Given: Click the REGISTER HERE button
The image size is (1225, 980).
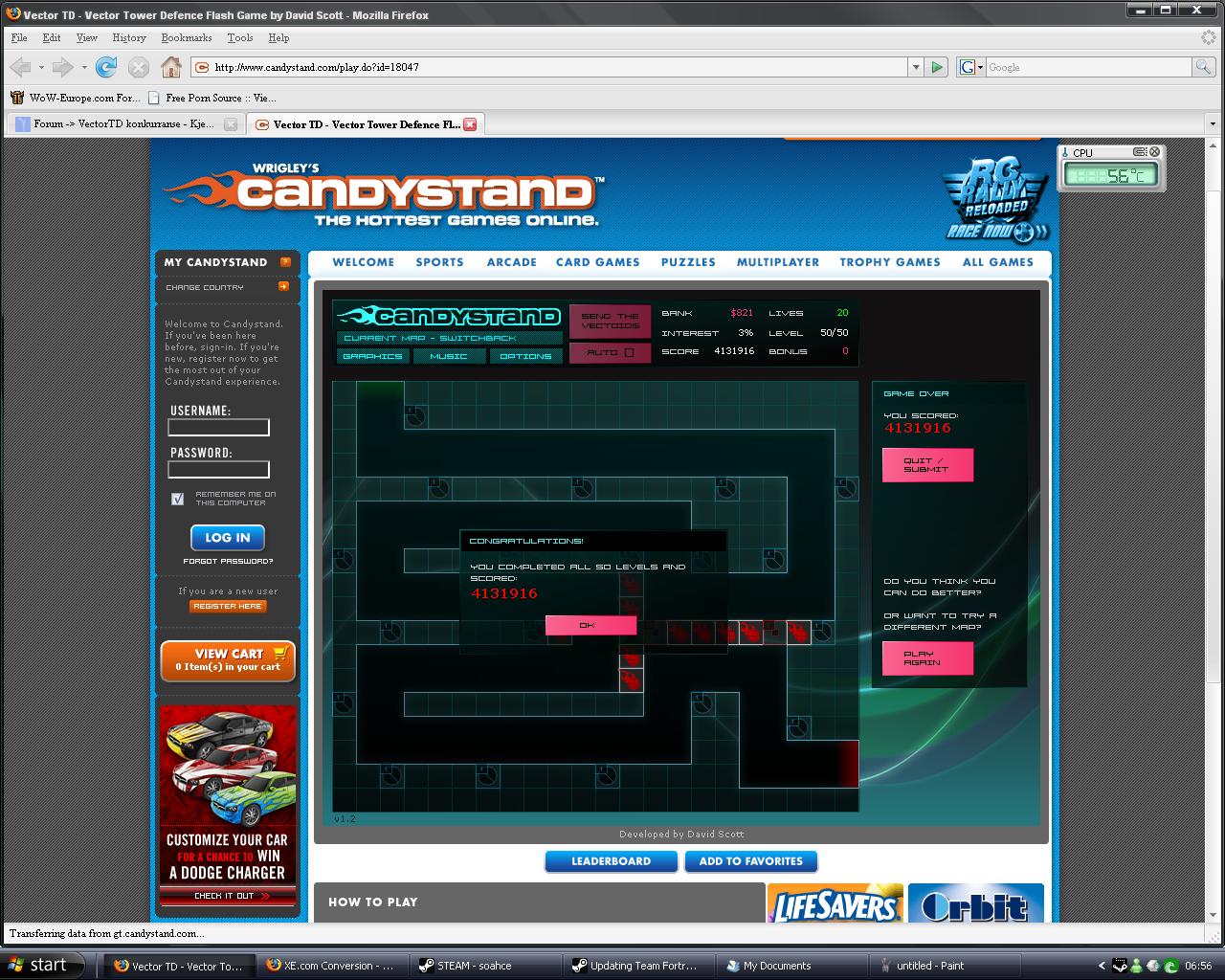Looking at the screenshot, I should pyautogui.click(x=228, y=606).
